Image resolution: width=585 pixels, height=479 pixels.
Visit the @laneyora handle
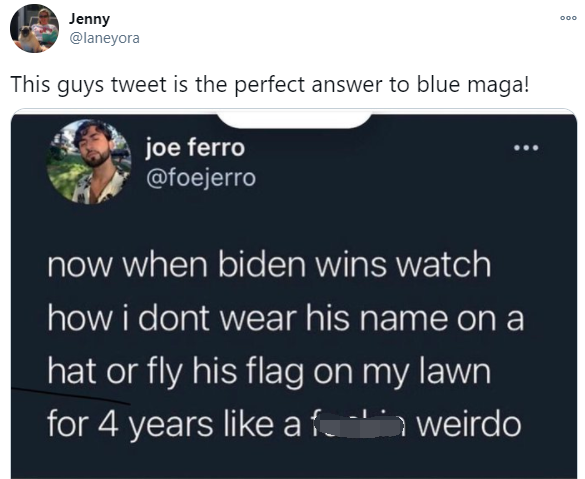(104, 38)
